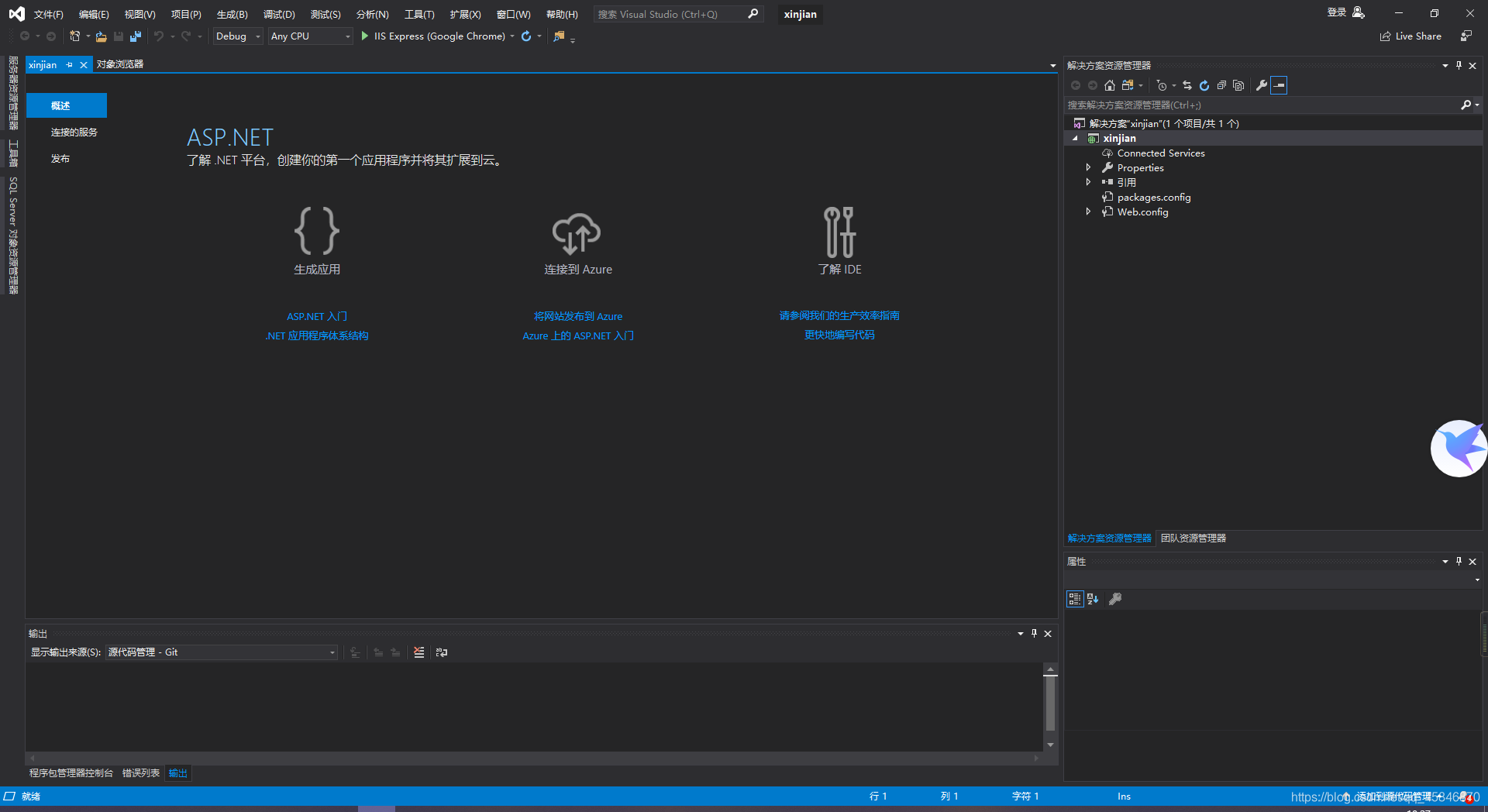Click the feedback icon next to Live Share
1488x812 pixels.
[x=1466, y=36]
